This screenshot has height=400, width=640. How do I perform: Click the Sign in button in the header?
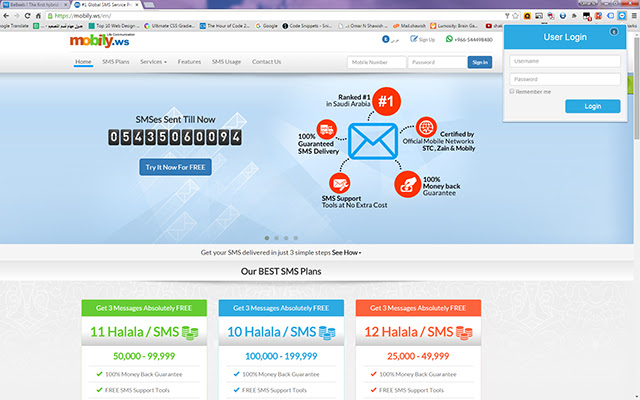[x=480, y=62]
